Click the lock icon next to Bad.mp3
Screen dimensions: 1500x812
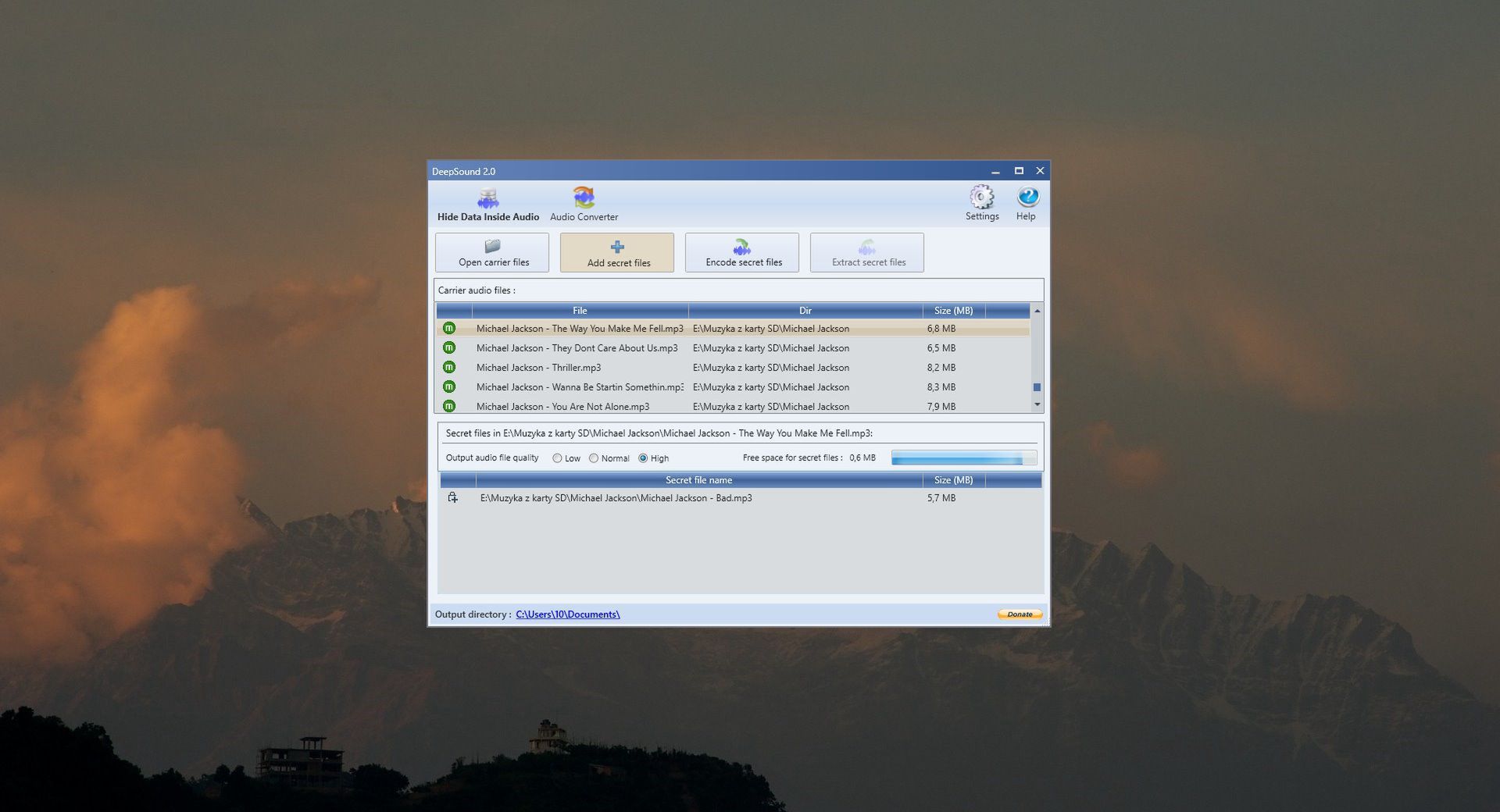click(x=452, y=497)
